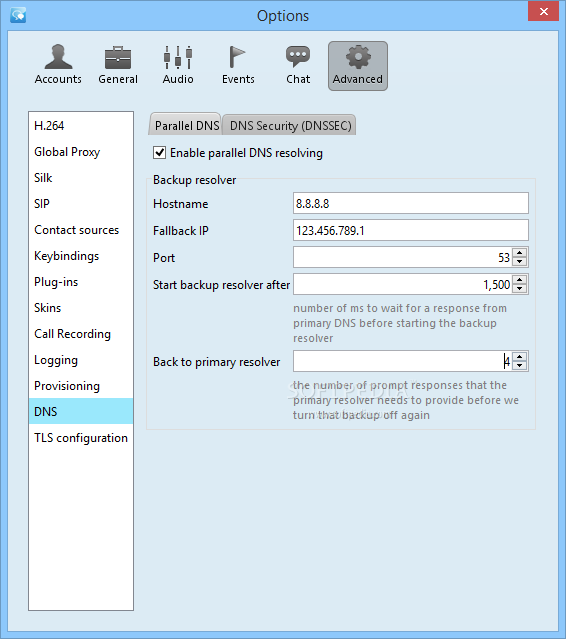Click the Jitsi app icon in title bar
The image size is (566, 639).
(x=18, y=15)
